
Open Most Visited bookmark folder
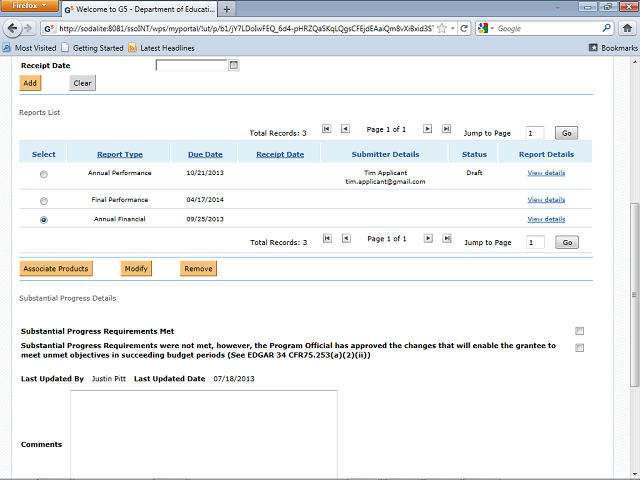point(29,48)
